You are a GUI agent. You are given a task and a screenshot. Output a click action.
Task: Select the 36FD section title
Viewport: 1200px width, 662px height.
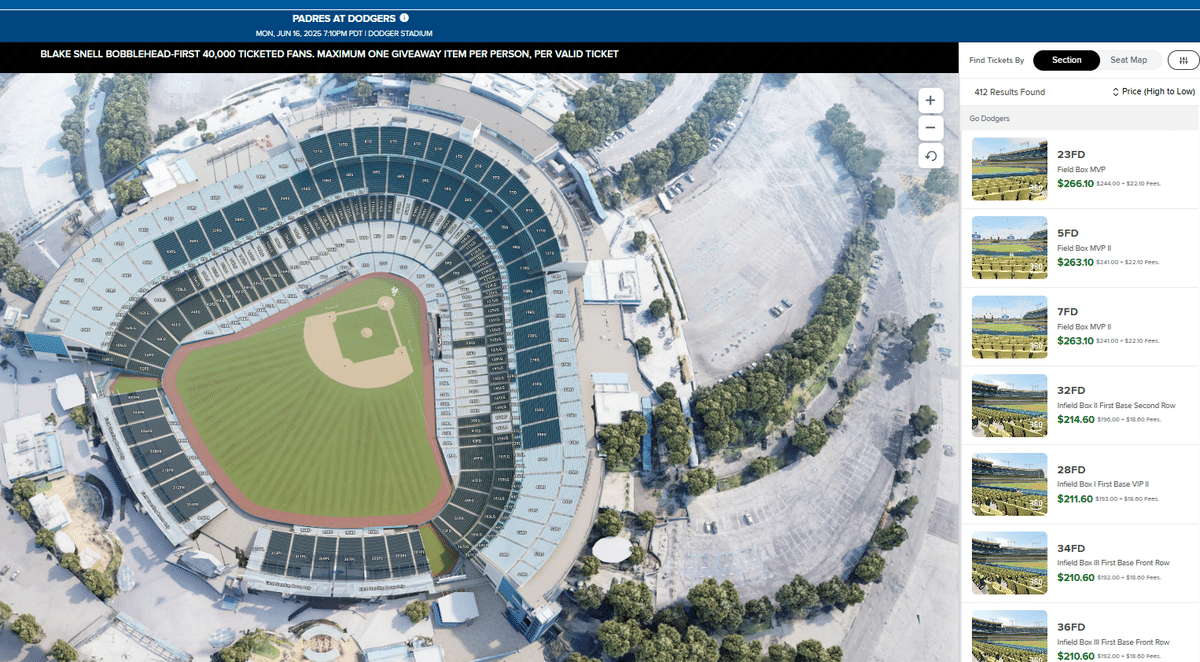coord(1071,628)
